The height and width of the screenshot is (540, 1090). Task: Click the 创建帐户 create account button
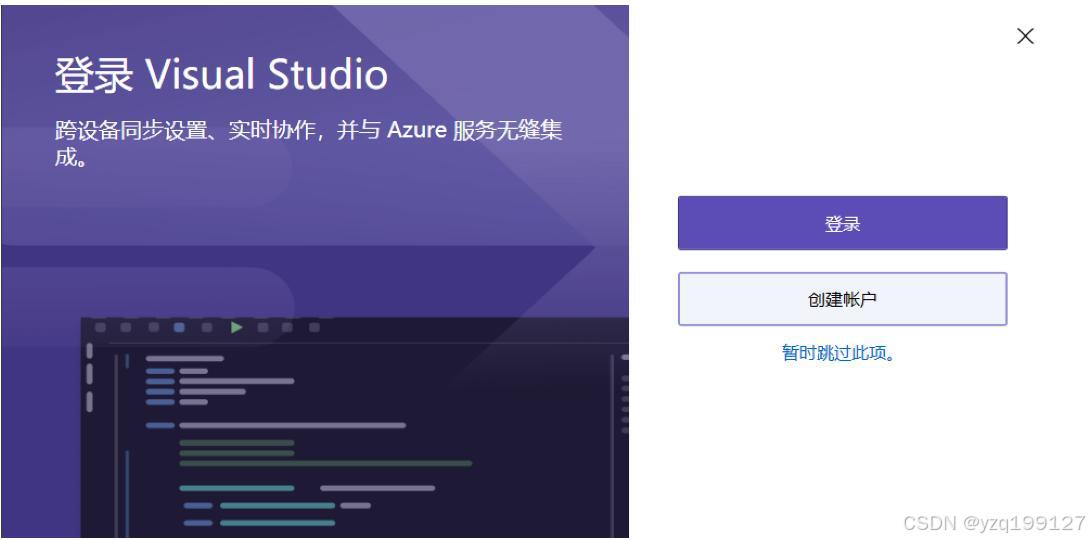click(x=842, y=299)
